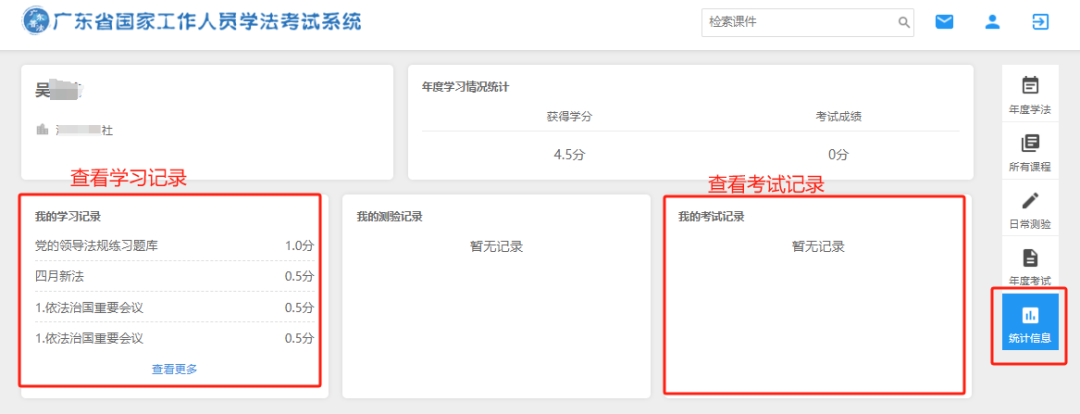Open 年度考试 in the sidebar
The image size is (1080, 414).
pos(1029,267)
